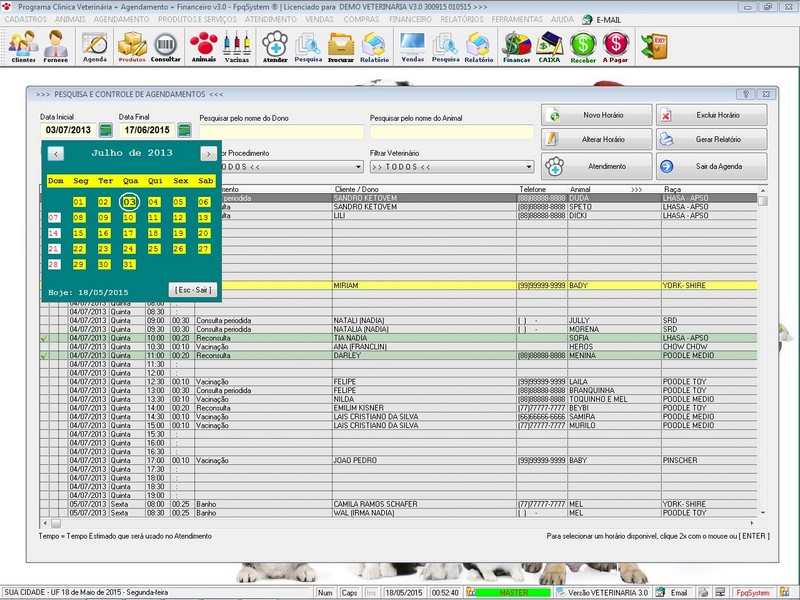Click the Finanças toolbar icon
Image resolution: width=800 pixels, height=600 pixels.
(516, 45)
